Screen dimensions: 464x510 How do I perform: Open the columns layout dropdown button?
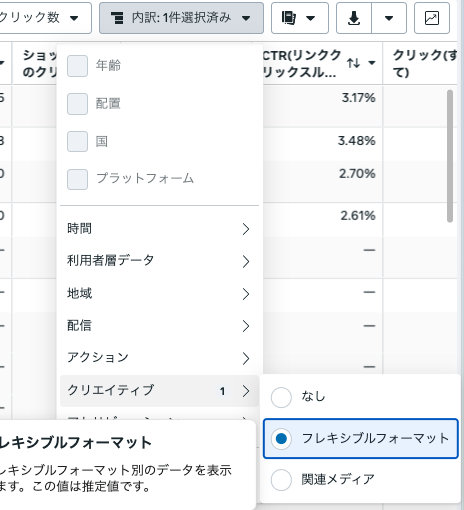coord(300,18)
